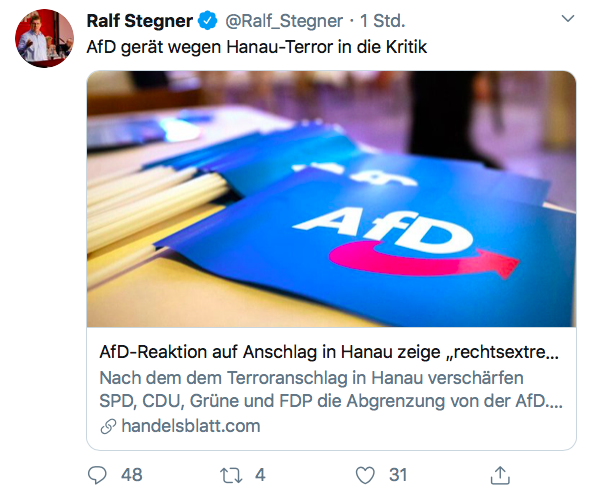Screen dimensions: 594x497
Task: Click the blue verified badge
Action: pos(208,20)
